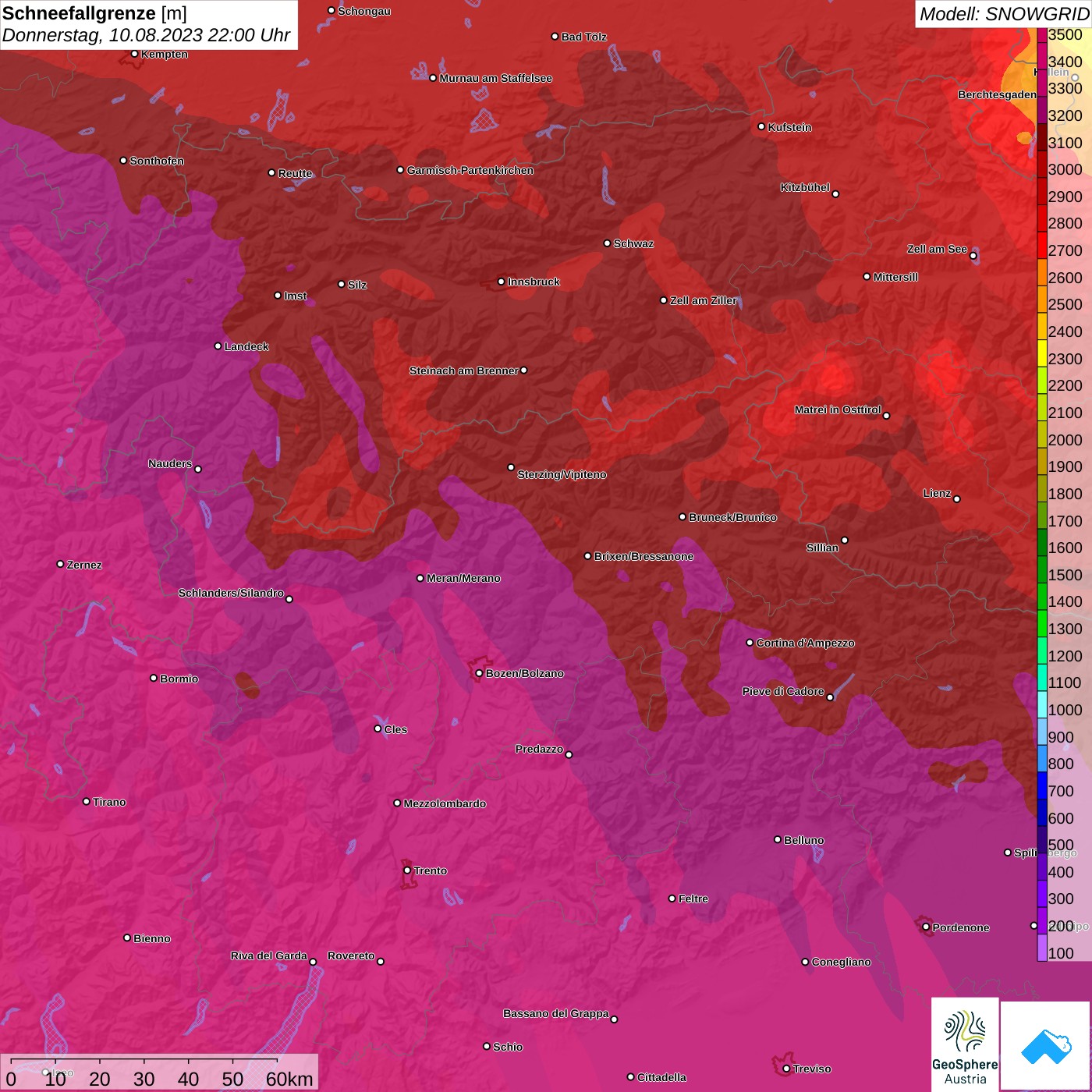The width and height of the screenshot is (1092, 1092).
Task: Click the Landeck town label
Action: tap(246, 346)
